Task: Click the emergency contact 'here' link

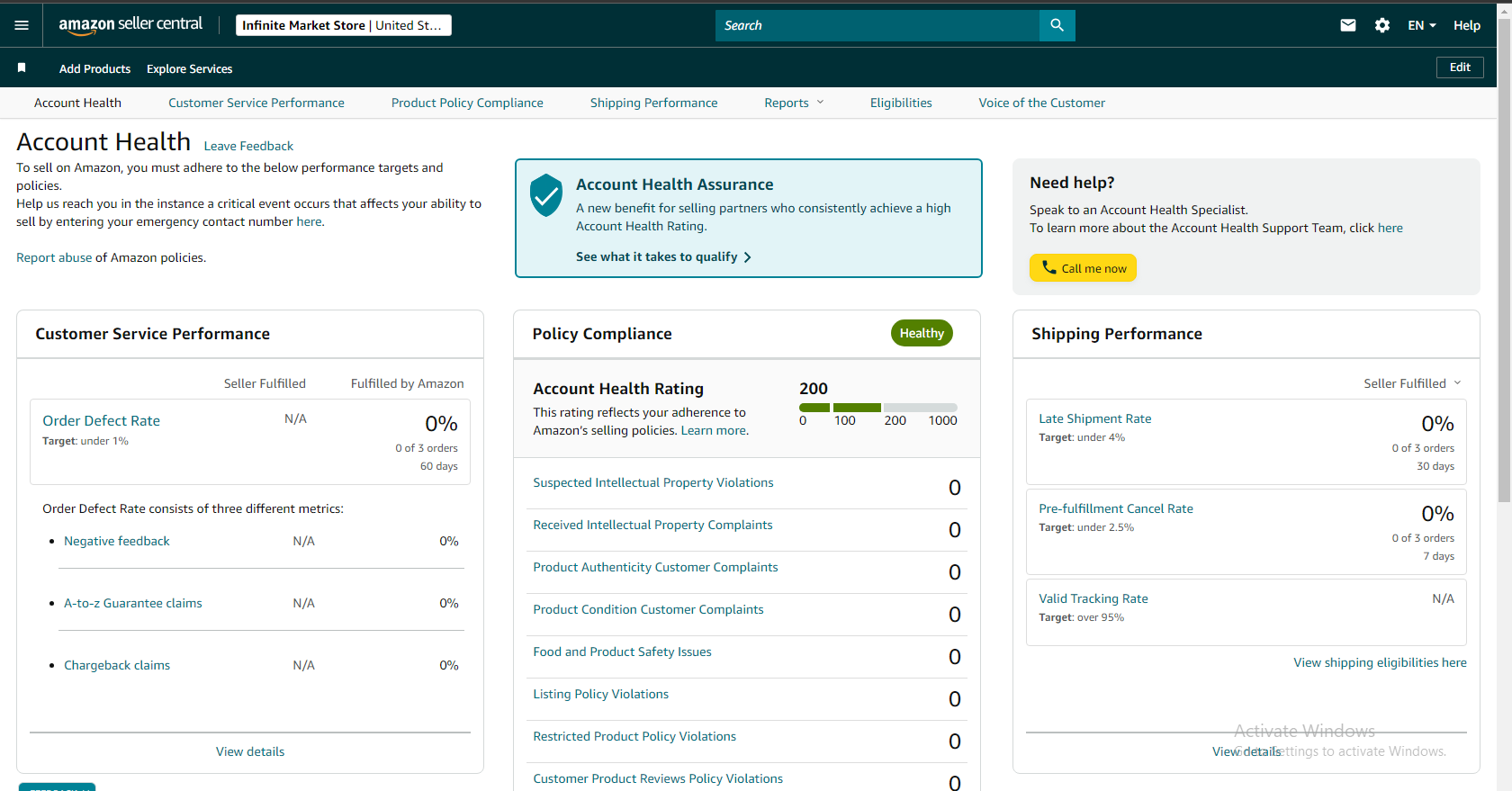Action: click(309, 221)
